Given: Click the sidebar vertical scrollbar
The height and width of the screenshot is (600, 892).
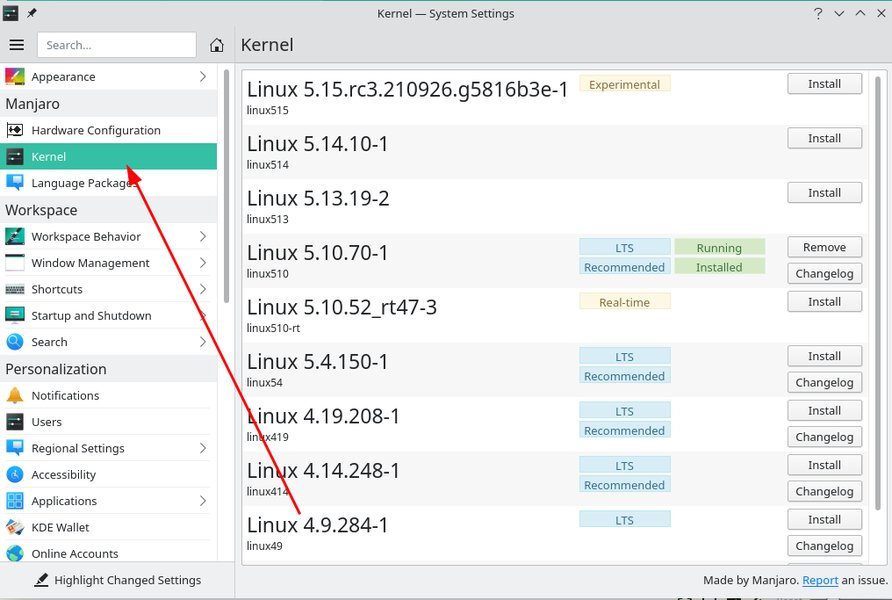Looking at the screenshot, I should [226, 187].
